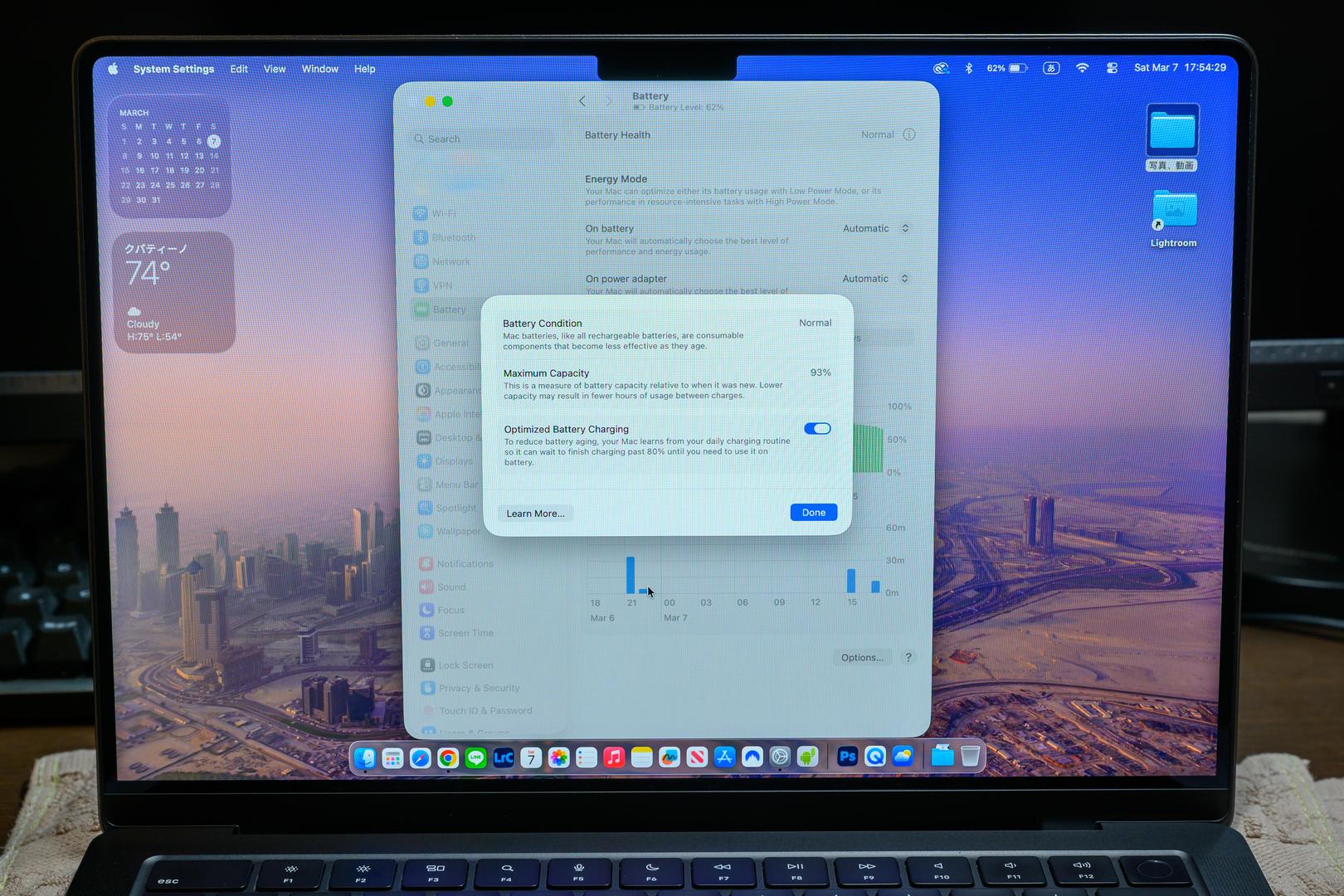
Task: Click Done in the battery health dialog
Action: pyautogui.click(x=814, y=513)
